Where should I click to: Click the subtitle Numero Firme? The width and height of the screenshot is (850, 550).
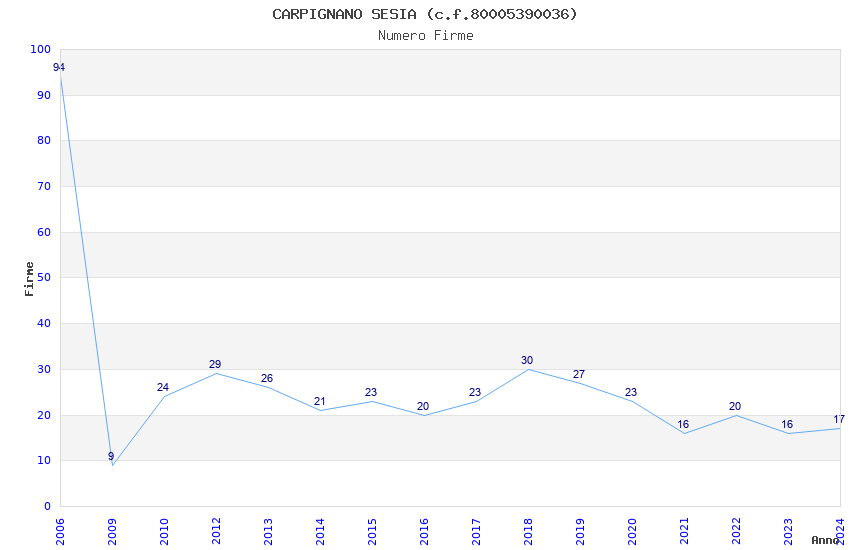click(426, 36)
